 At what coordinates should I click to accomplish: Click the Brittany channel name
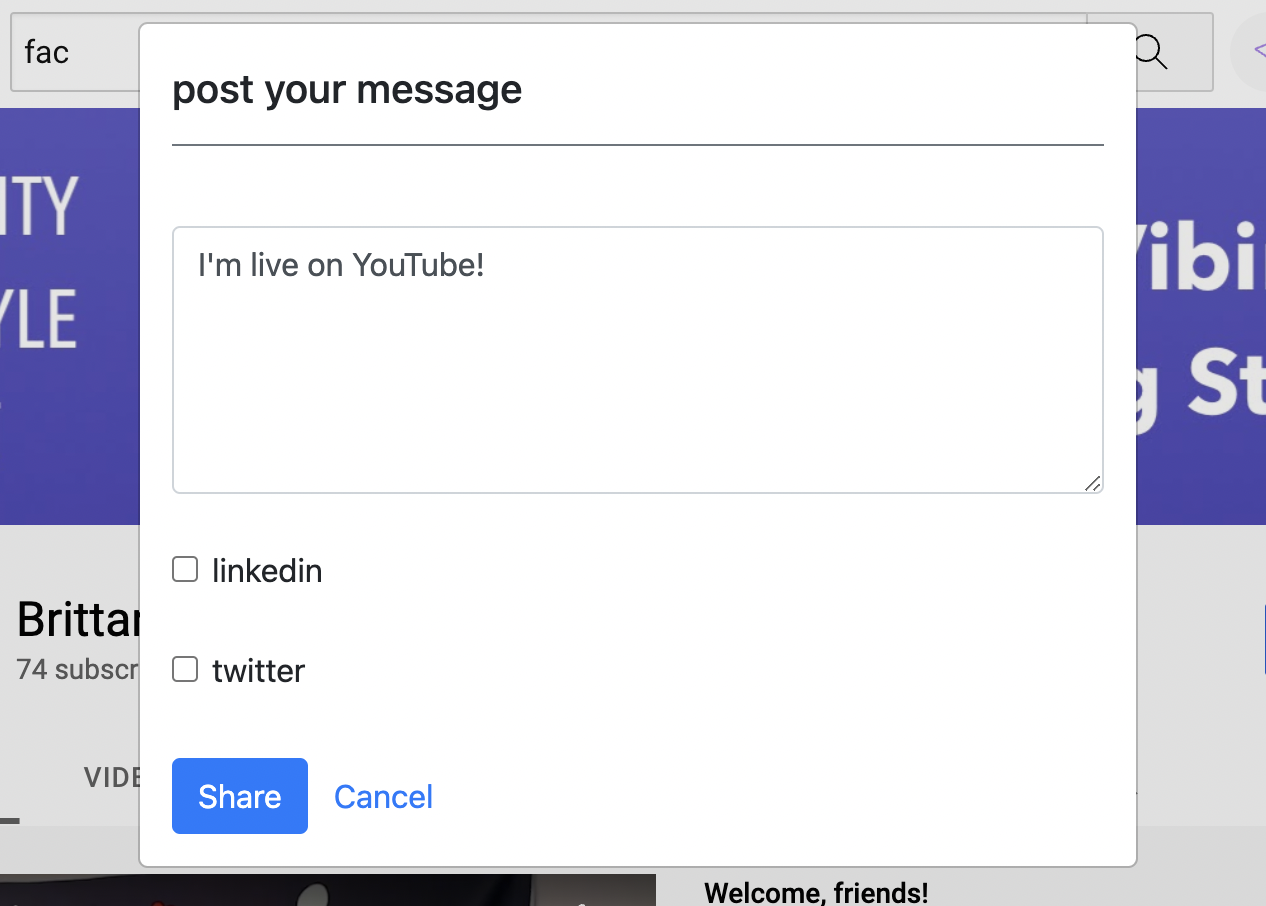coord(78,621)
